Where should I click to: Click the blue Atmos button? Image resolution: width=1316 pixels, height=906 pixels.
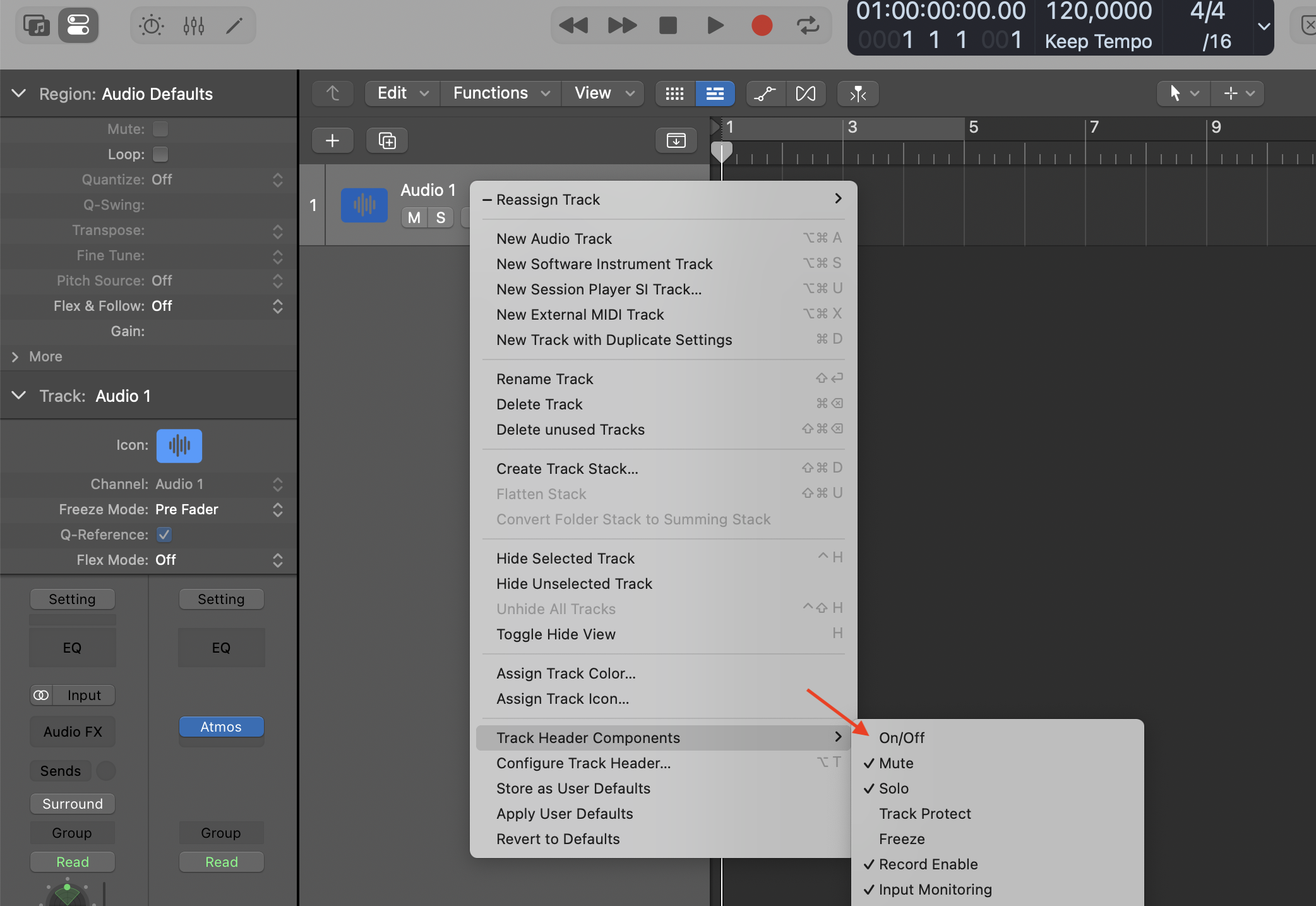pos(221,727)
